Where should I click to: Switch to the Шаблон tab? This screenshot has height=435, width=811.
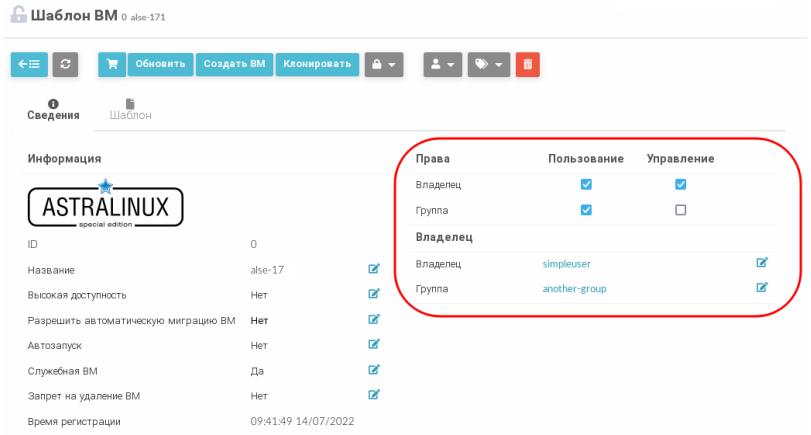(130, 110)
